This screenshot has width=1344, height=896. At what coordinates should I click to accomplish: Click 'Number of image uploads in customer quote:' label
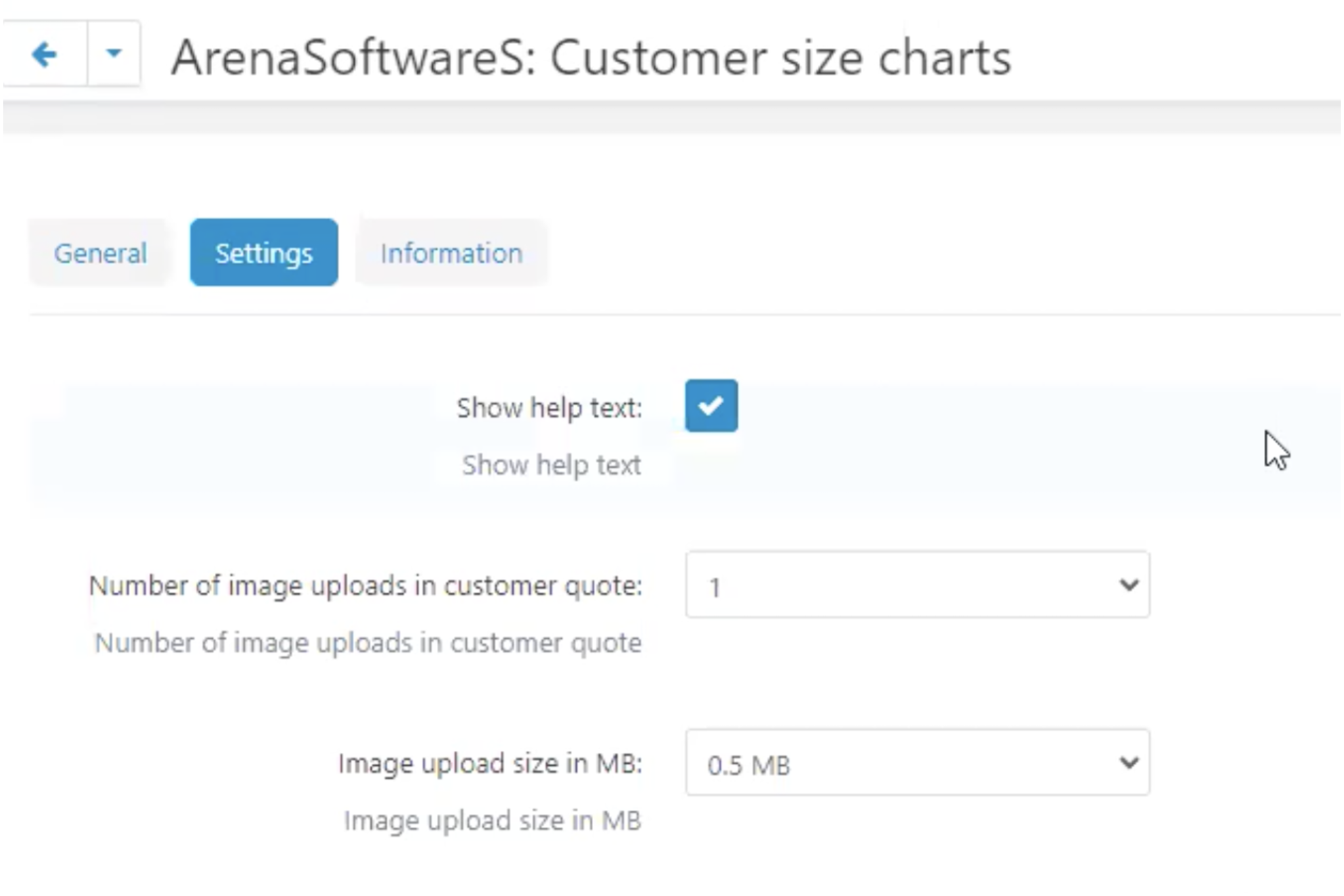(x=365, y=586)
